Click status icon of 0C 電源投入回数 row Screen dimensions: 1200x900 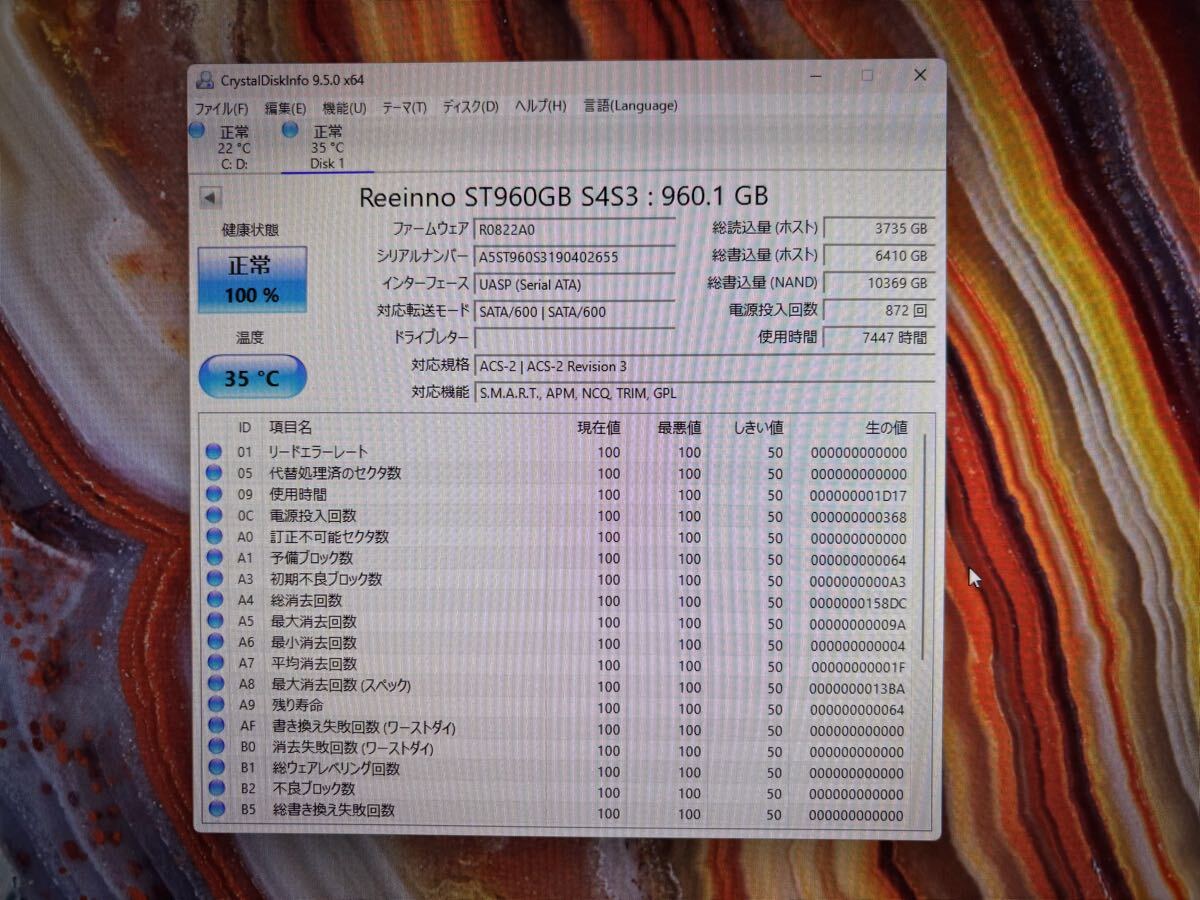214,515
